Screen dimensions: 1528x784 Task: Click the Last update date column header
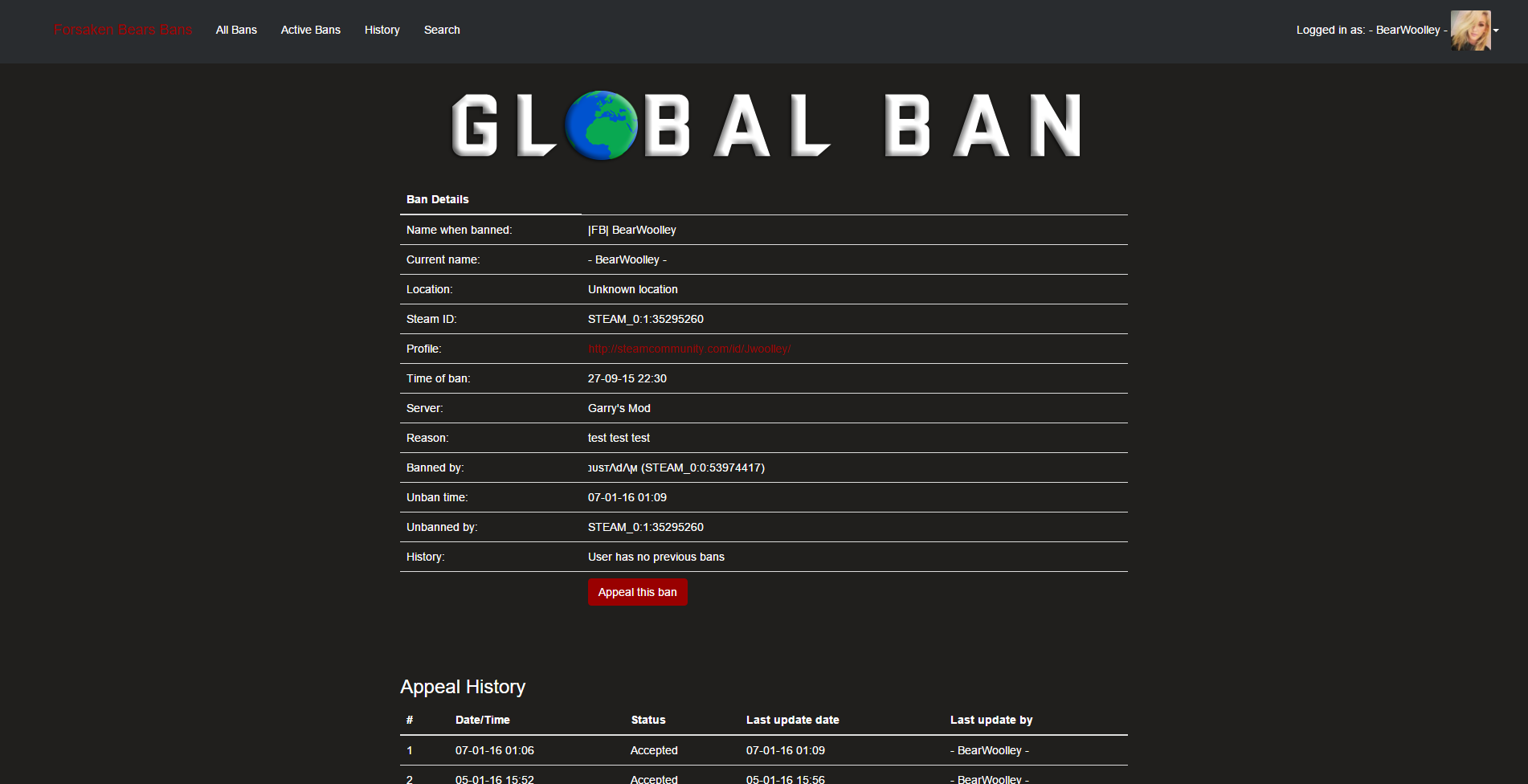792,720
